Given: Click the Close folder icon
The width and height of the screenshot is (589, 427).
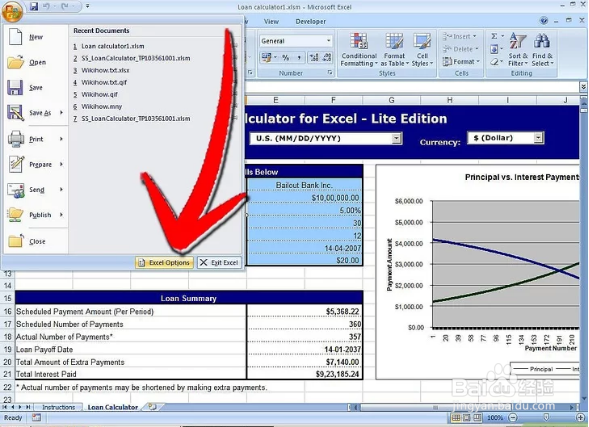Looking at the screenshot, I should 16,241.
